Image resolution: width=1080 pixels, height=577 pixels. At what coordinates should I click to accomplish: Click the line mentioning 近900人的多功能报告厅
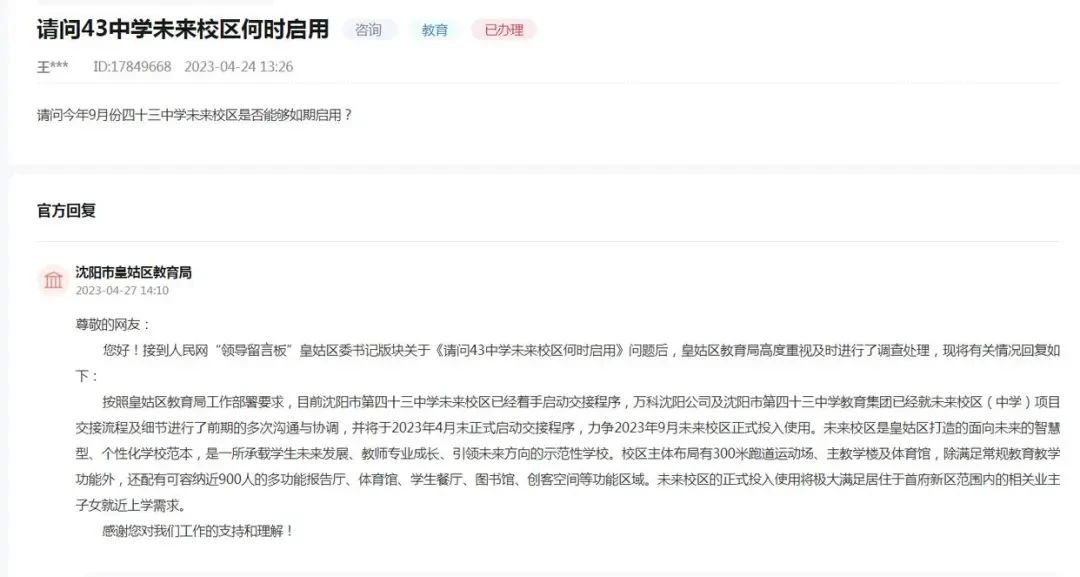click(x=568, y=480)
